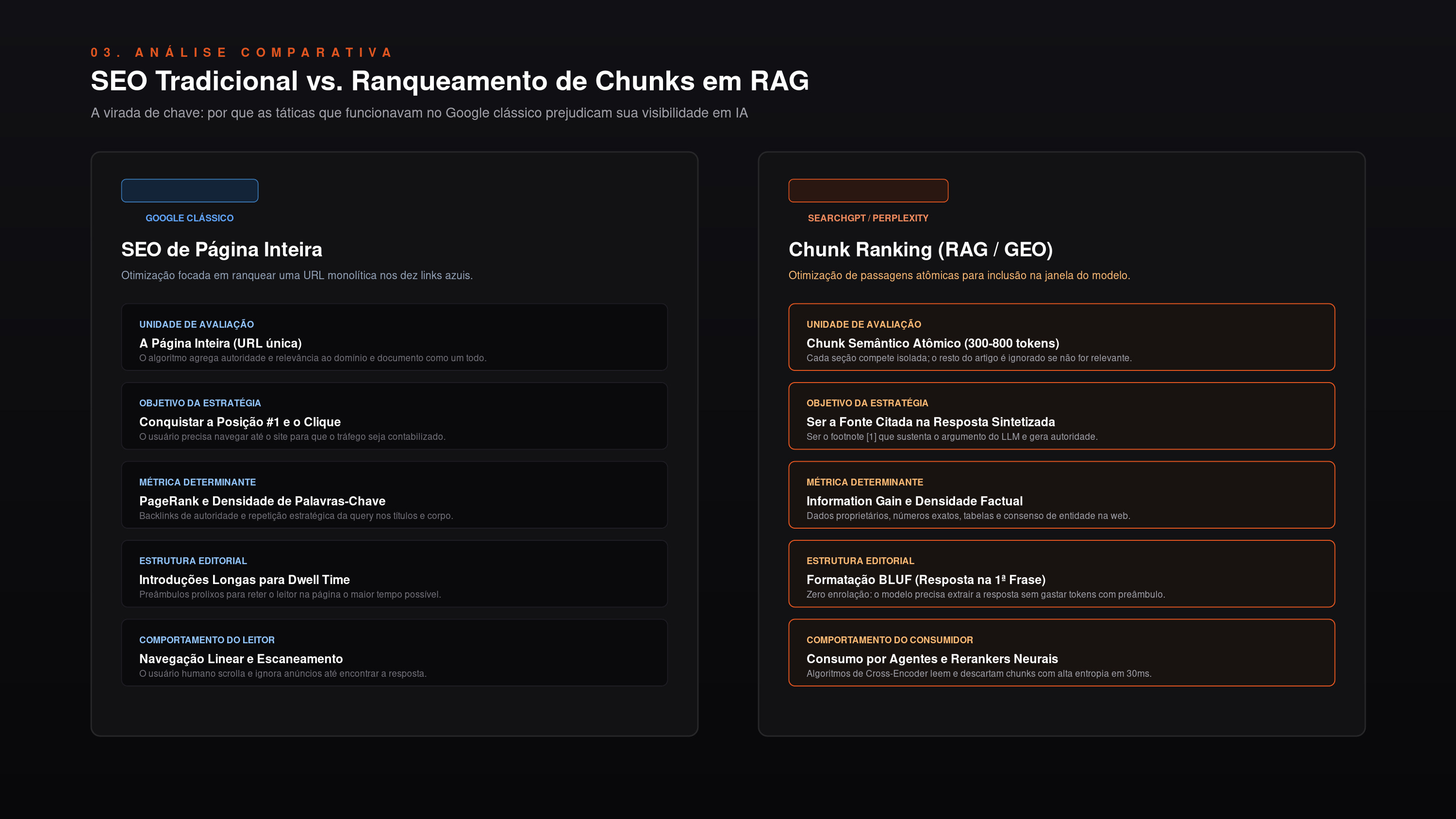The width and height of the screenshot is (1456, 819).
Task: Click 'Dados proprietários, números exatos, tabelas' line
Action: (x=968, y=516)
